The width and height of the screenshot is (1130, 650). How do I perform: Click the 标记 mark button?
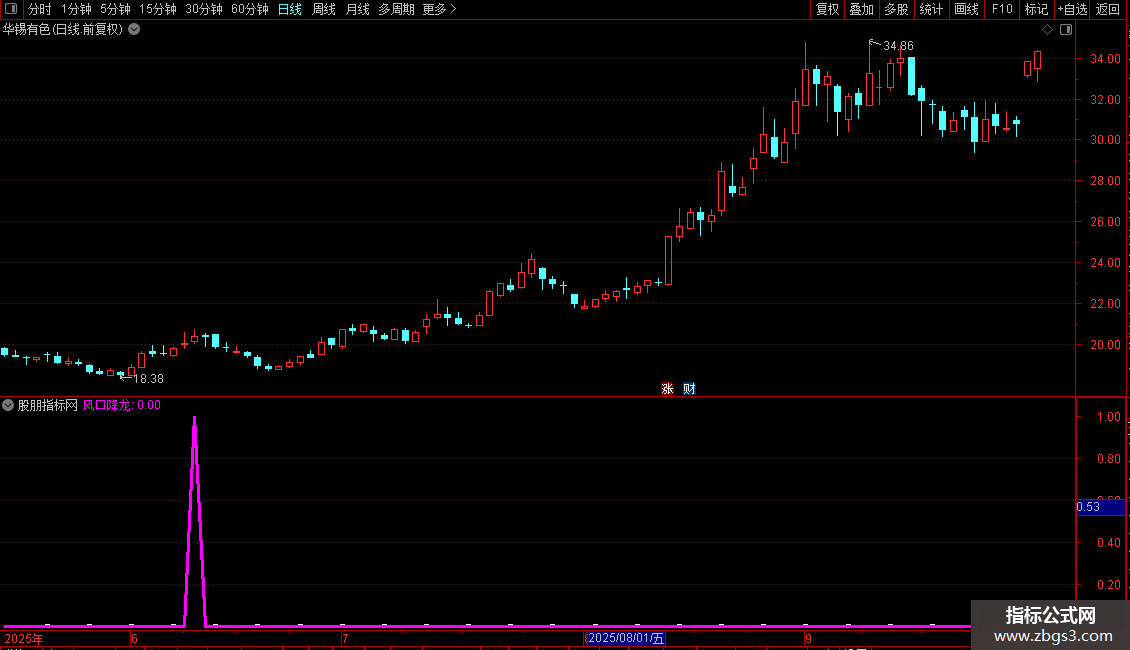pyautogui.click(x=1036, y=9)
